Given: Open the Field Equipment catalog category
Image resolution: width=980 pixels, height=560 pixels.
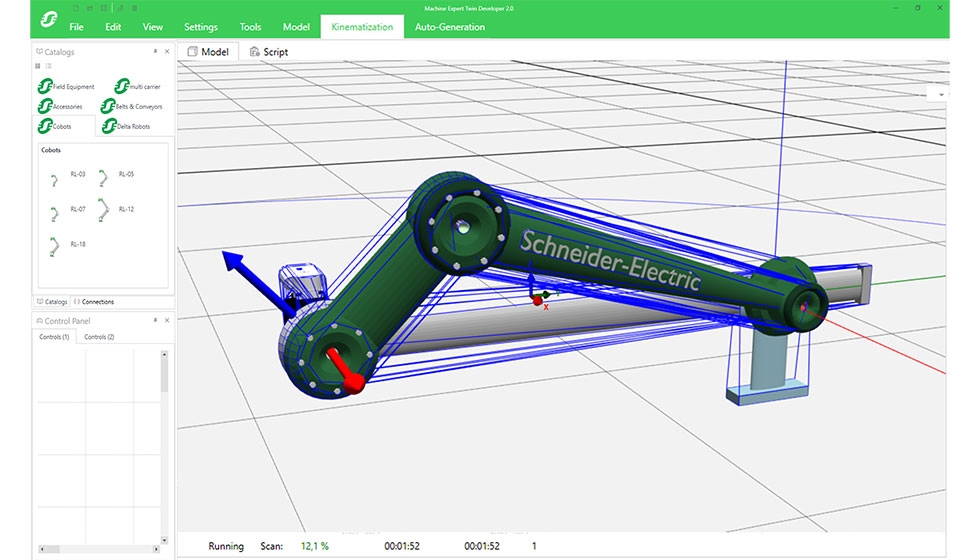Looking at the screenshot, I should (x=66, y=87).
